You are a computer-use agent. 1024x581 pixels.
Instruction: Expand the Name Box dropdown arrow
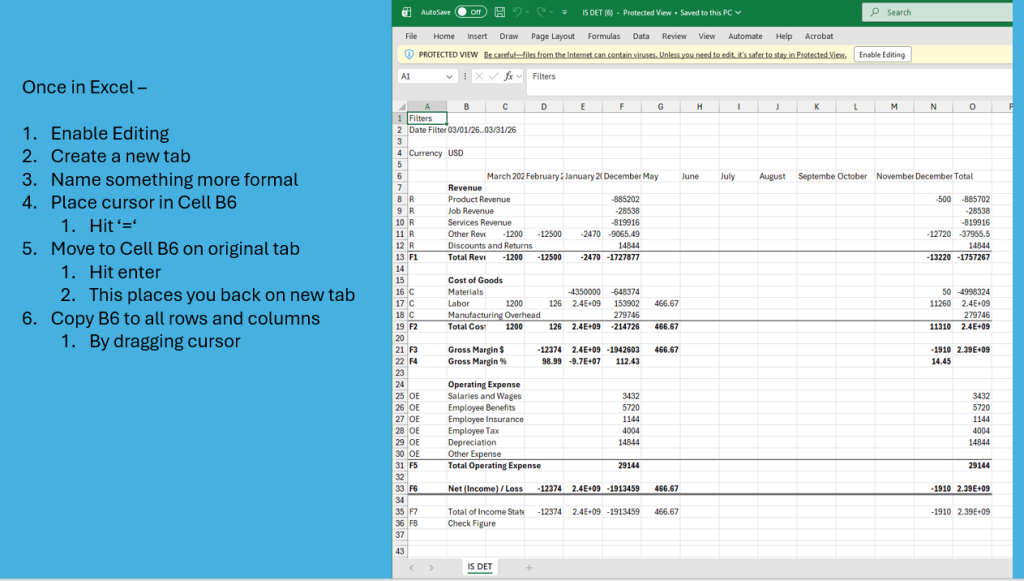pyautogui.click(x=451, y=76)
